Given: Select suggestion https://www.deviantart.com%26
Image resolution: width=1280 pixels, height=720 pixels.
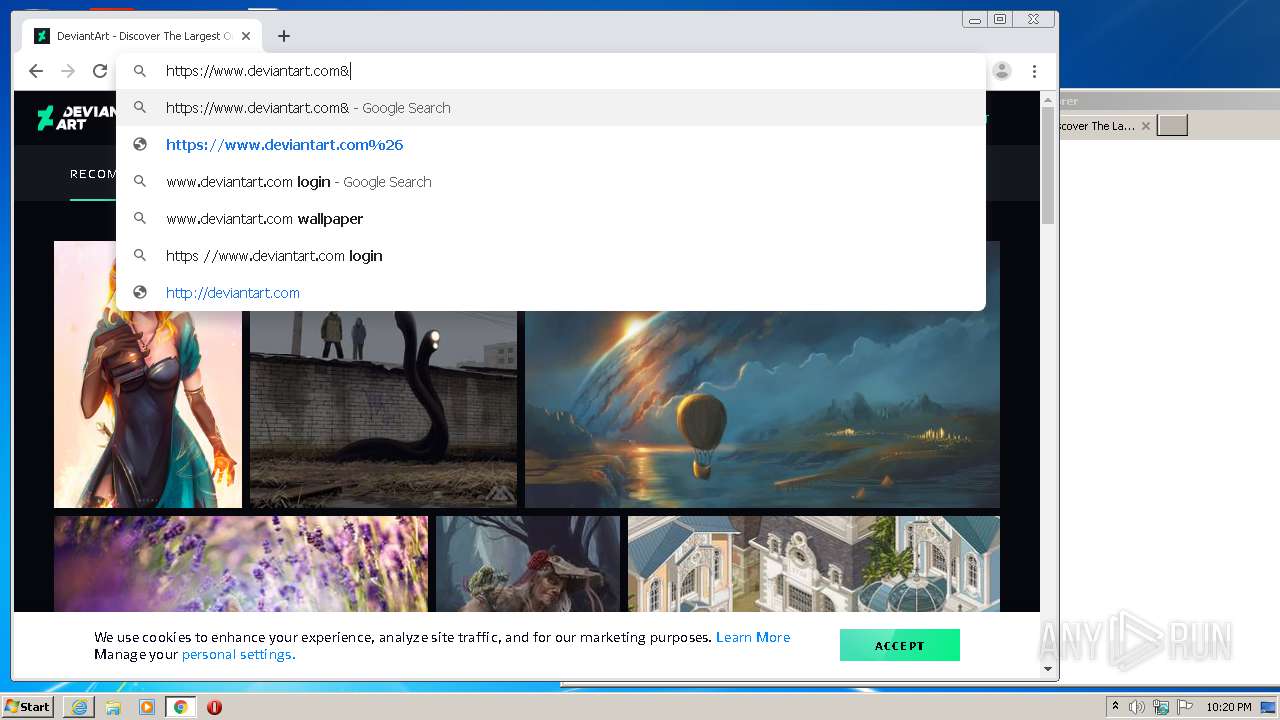Looking at the screenshot, I should point(551,145).
